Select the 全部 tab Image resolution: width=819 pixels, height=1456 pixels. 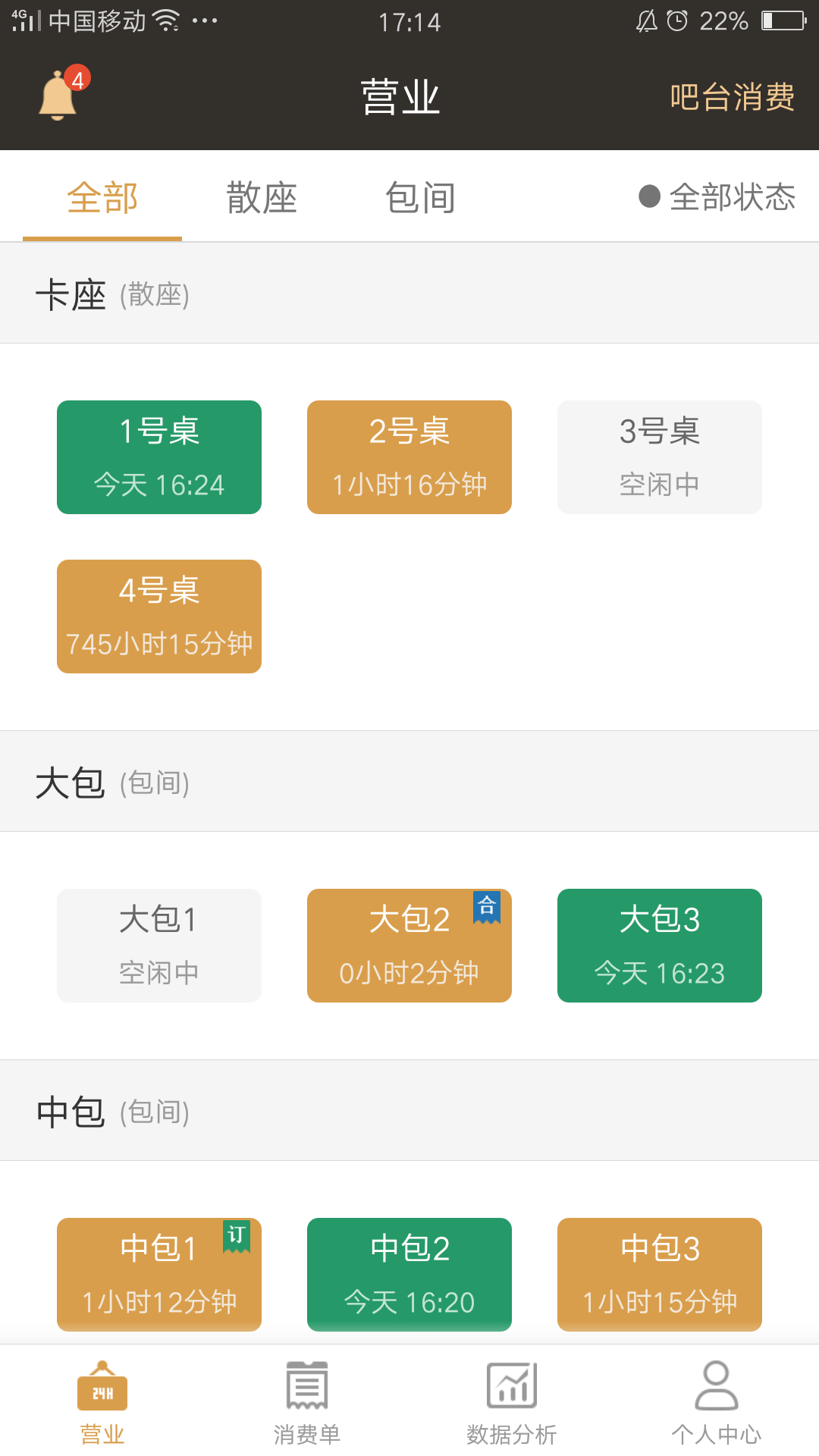(x=102, y=198)
